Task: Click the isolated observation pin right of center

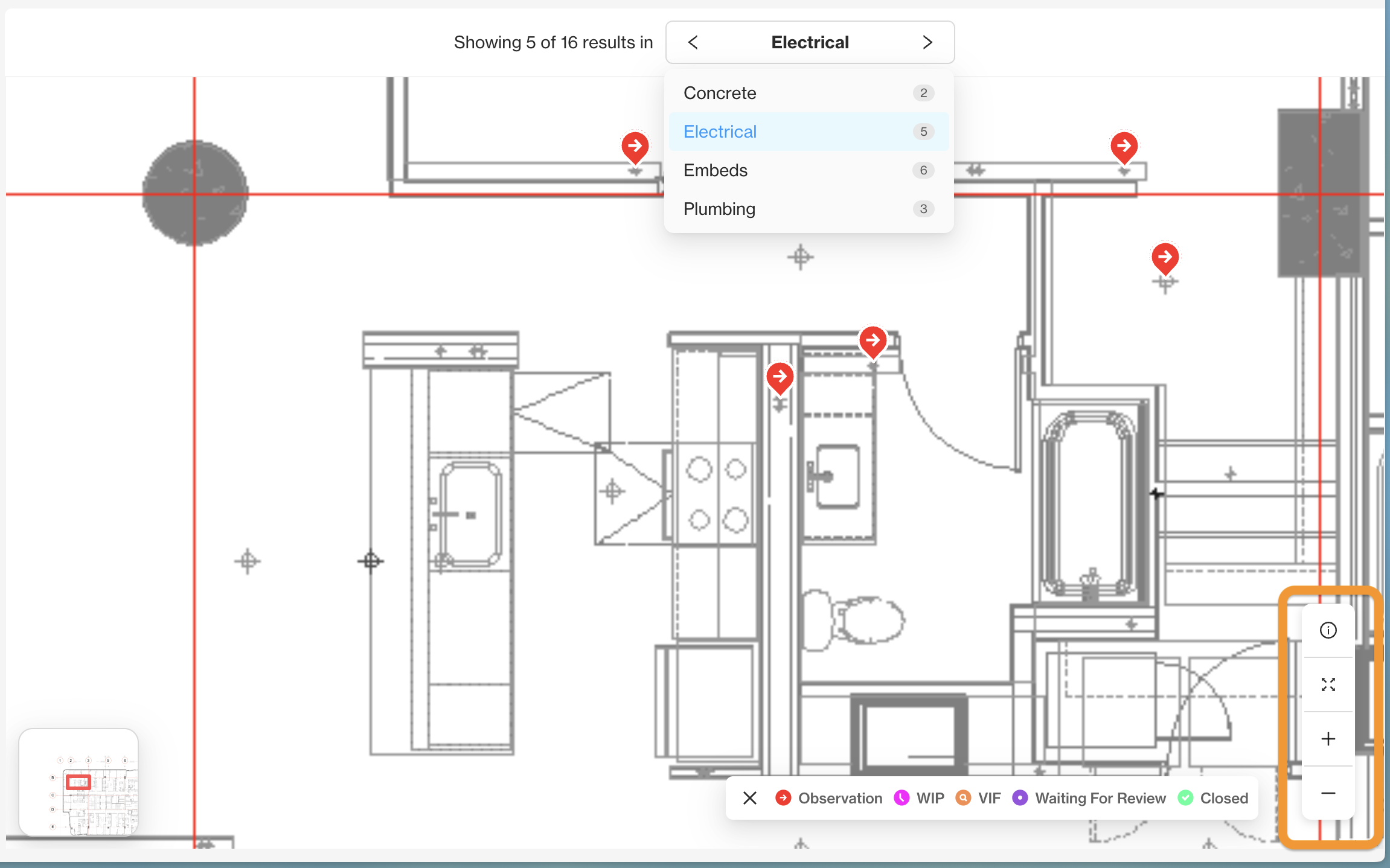Action: point(1165,257)
